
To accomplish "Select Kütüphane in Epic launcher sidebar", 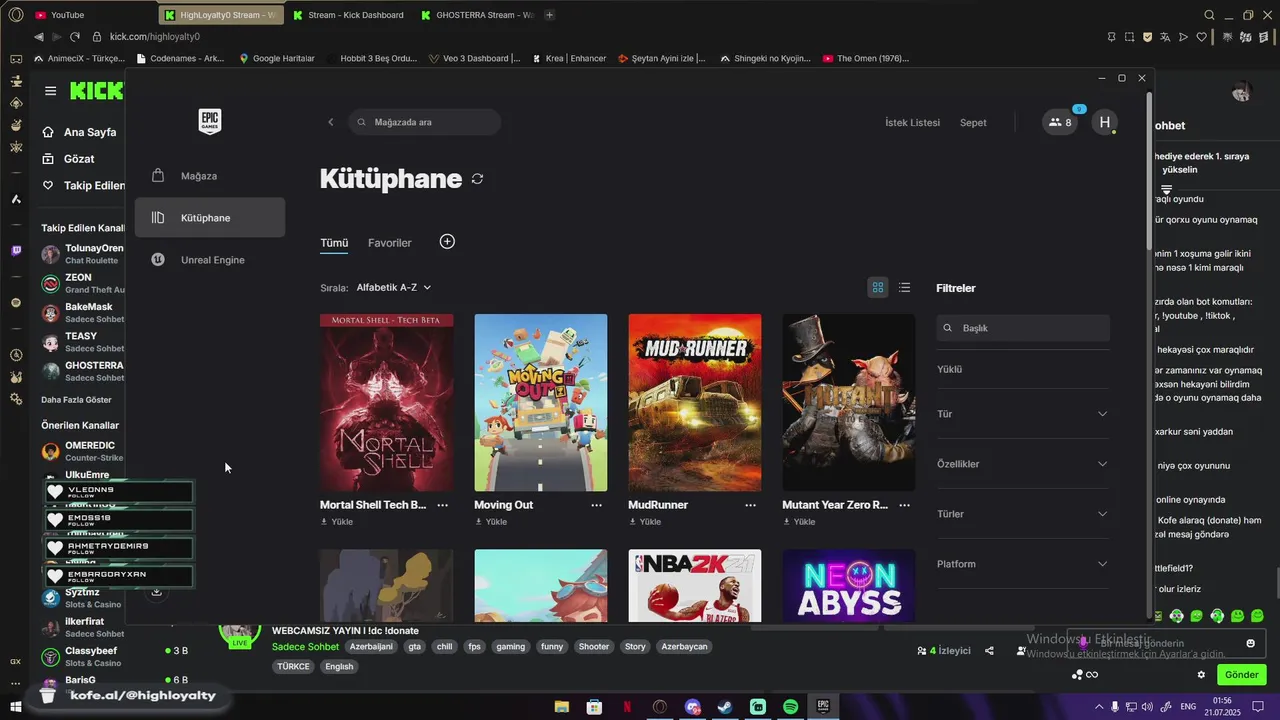I will point(210,218).
